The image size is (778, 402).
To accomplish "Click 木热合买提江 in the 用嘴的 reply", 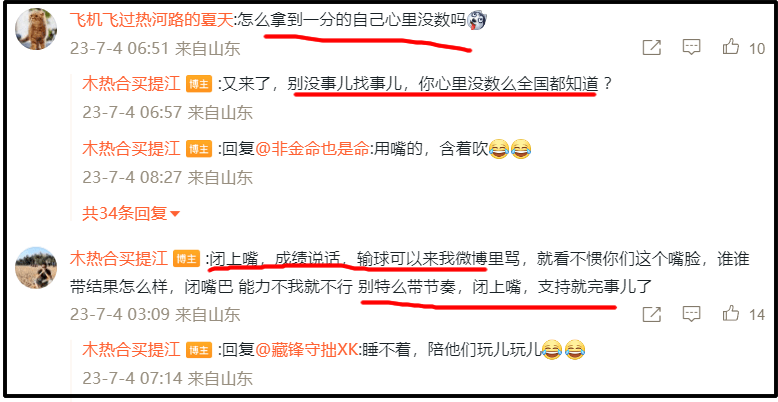I will (131, 148).
